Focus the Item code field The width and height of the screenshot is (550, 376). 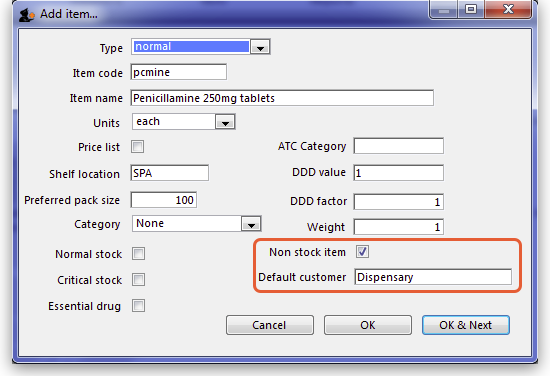click(179, 72)
